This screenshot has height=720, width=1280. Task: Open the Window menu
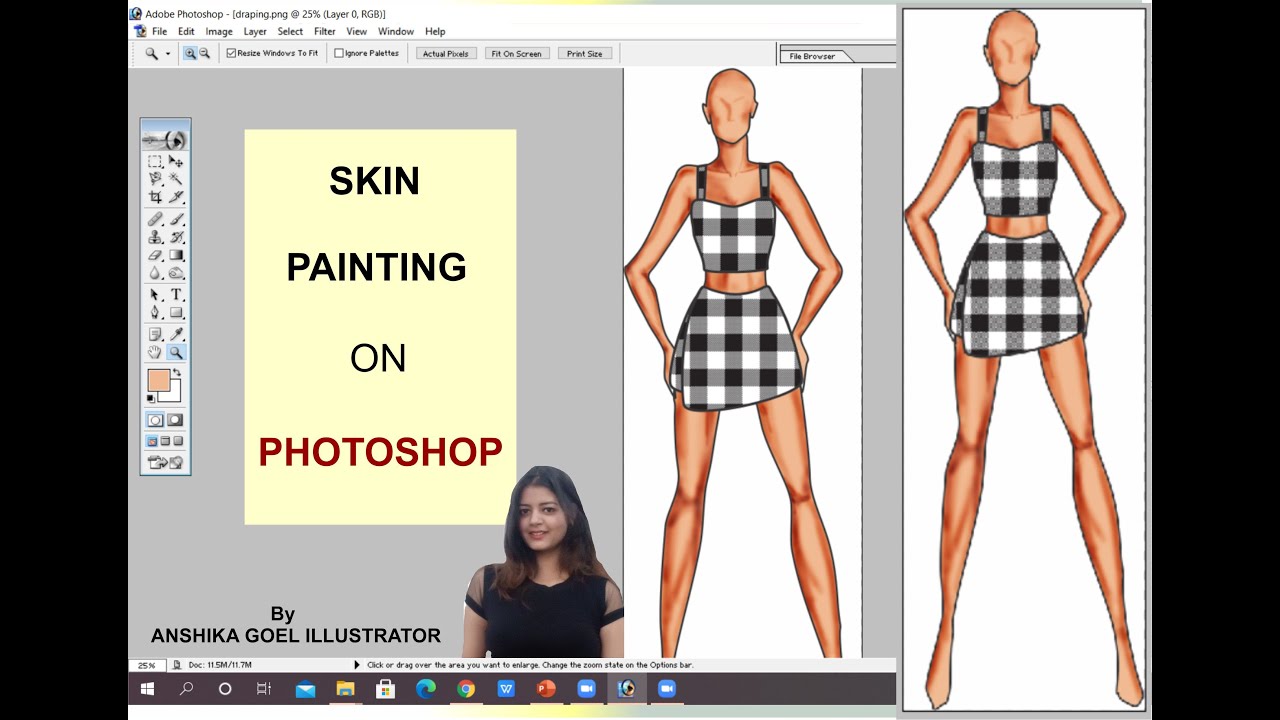point(396,32)
